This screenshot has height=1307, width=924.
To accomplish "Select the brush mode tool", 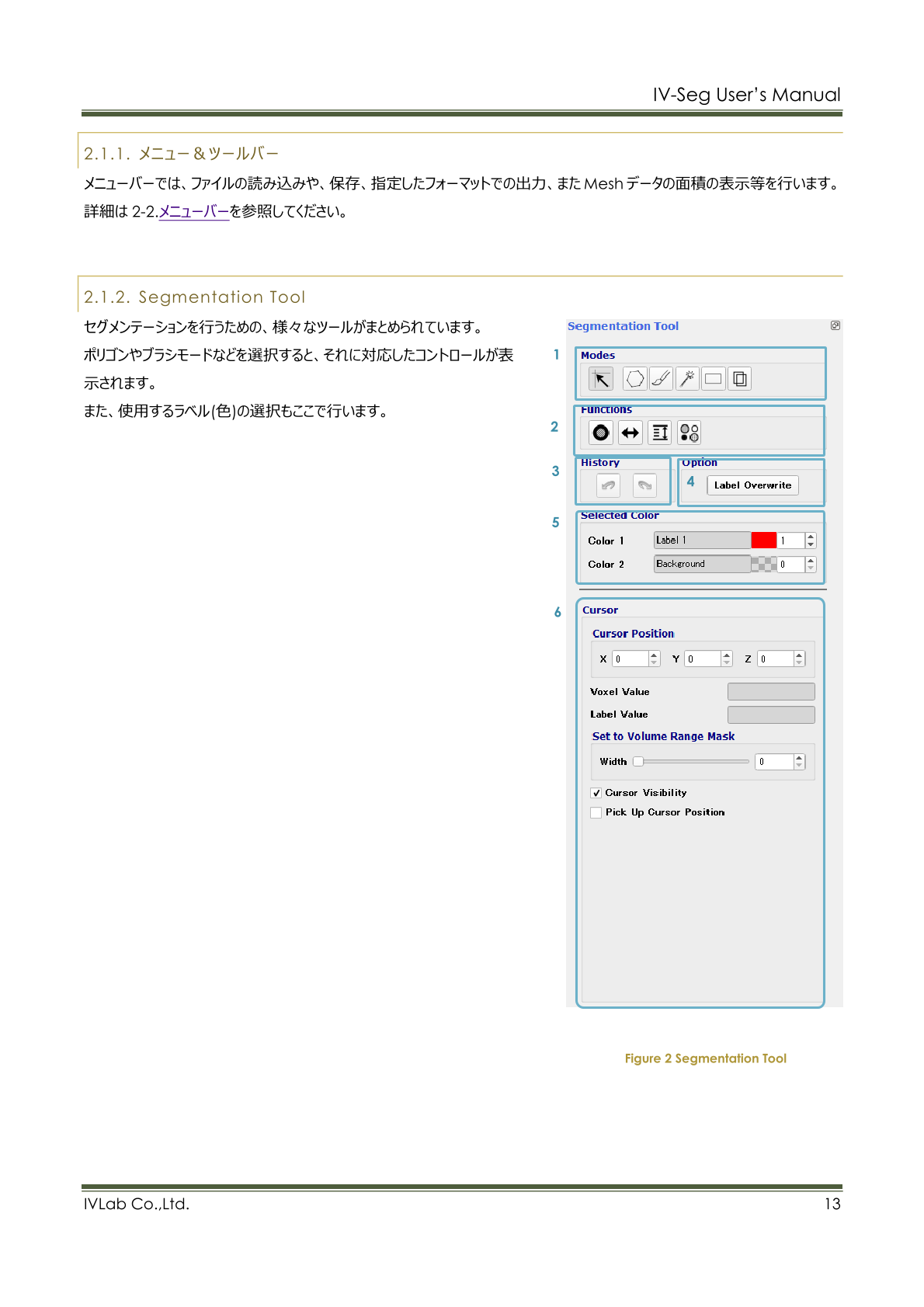I will click(x=661, y=379).
